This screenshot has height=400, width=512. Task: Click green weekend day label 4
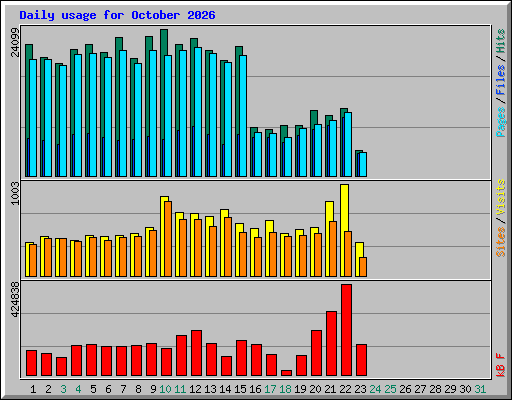tap(78, 389)
